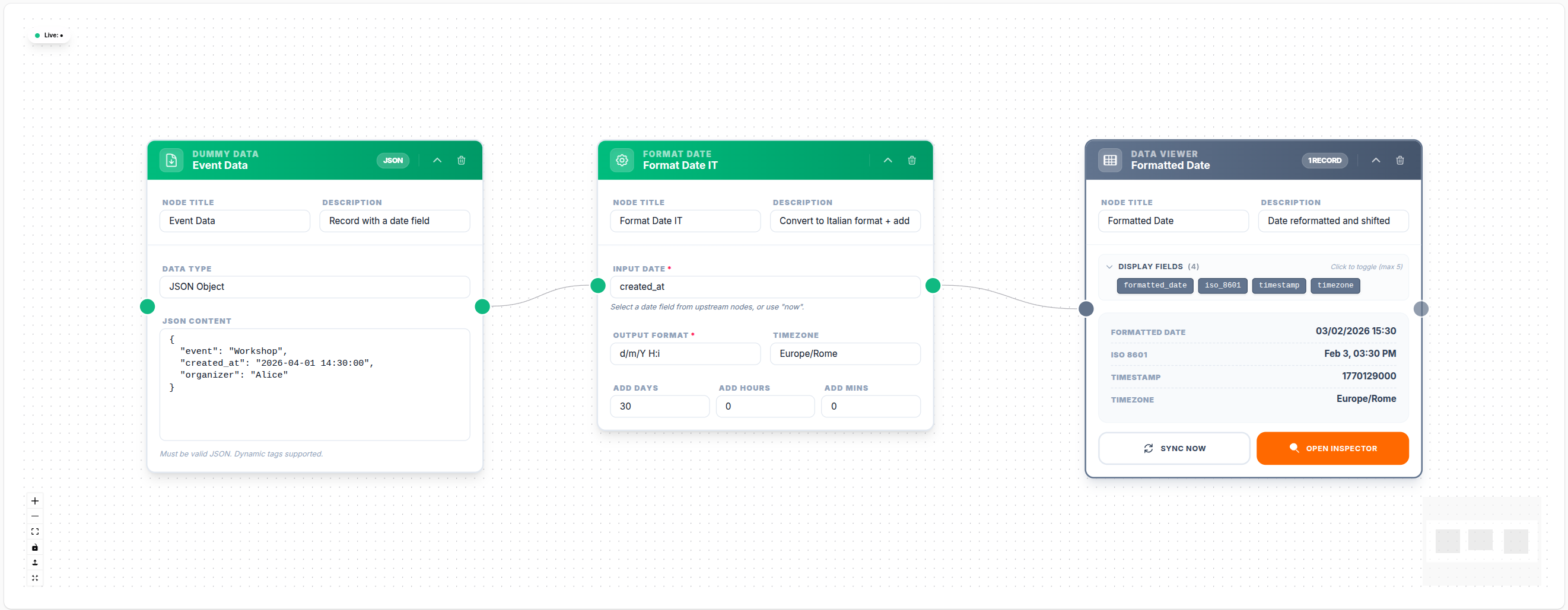Toggle the canvas lock icon
The width and height of the screenshot is (1568, 610).
(x=34, y=547)
